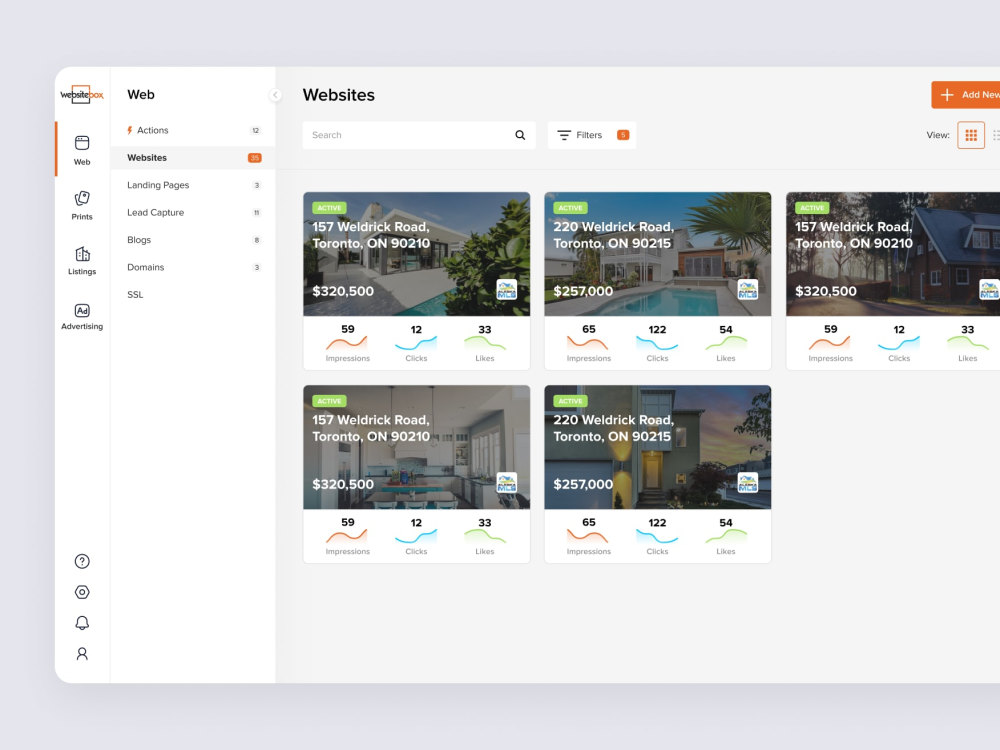Image resolution: width=1000 pixels, height=750 pixels.
Task: Open the help question mark icon
Action: (82, 561)
